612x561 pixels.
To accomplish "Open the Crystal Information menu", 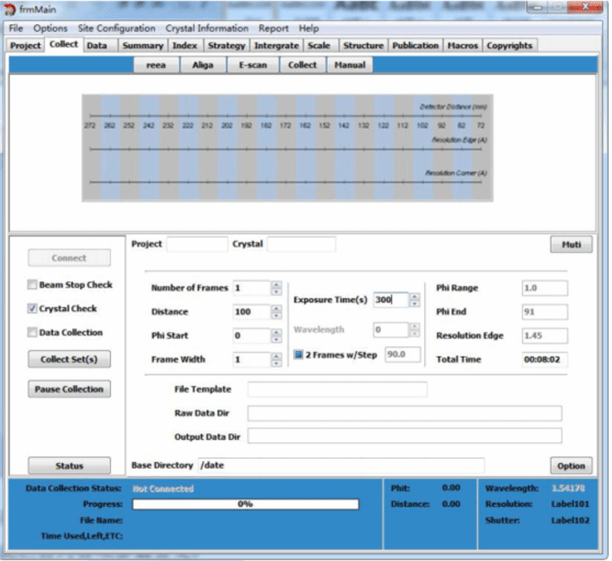I will 207,28.
